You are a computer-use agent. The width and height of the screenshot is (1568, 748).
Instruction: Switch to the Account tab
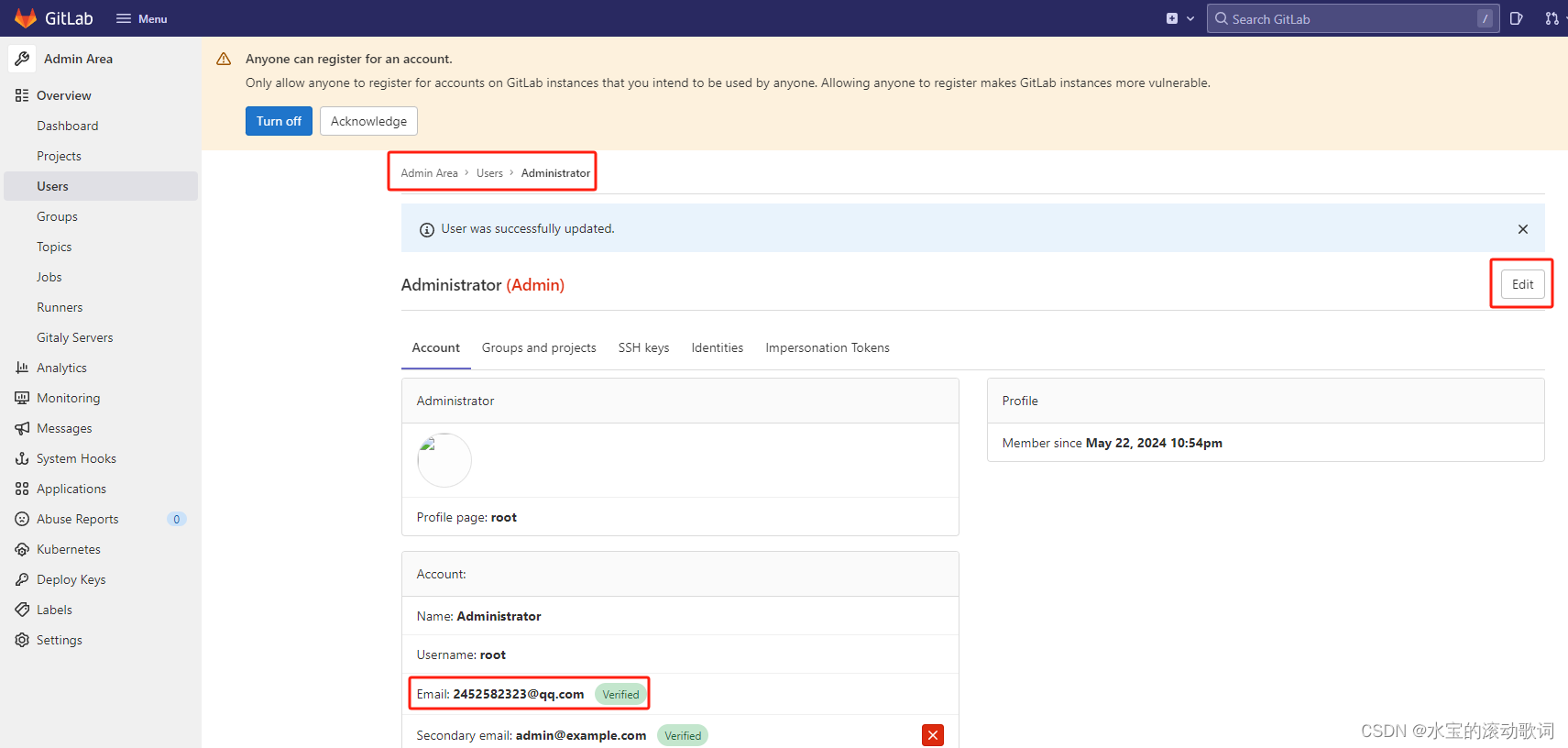coord(436,348)
